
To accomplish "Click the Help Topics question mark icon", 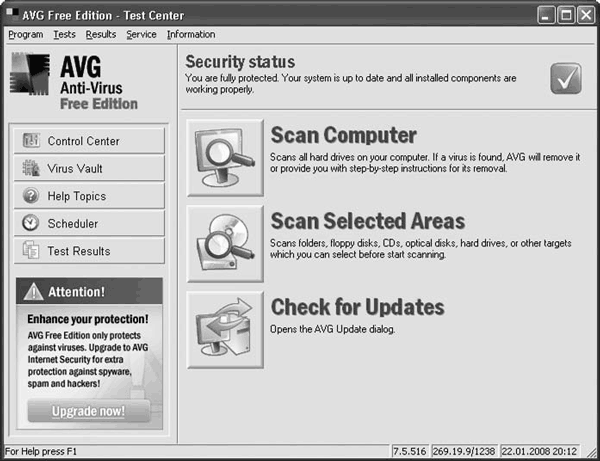I will tap(31, 195).
